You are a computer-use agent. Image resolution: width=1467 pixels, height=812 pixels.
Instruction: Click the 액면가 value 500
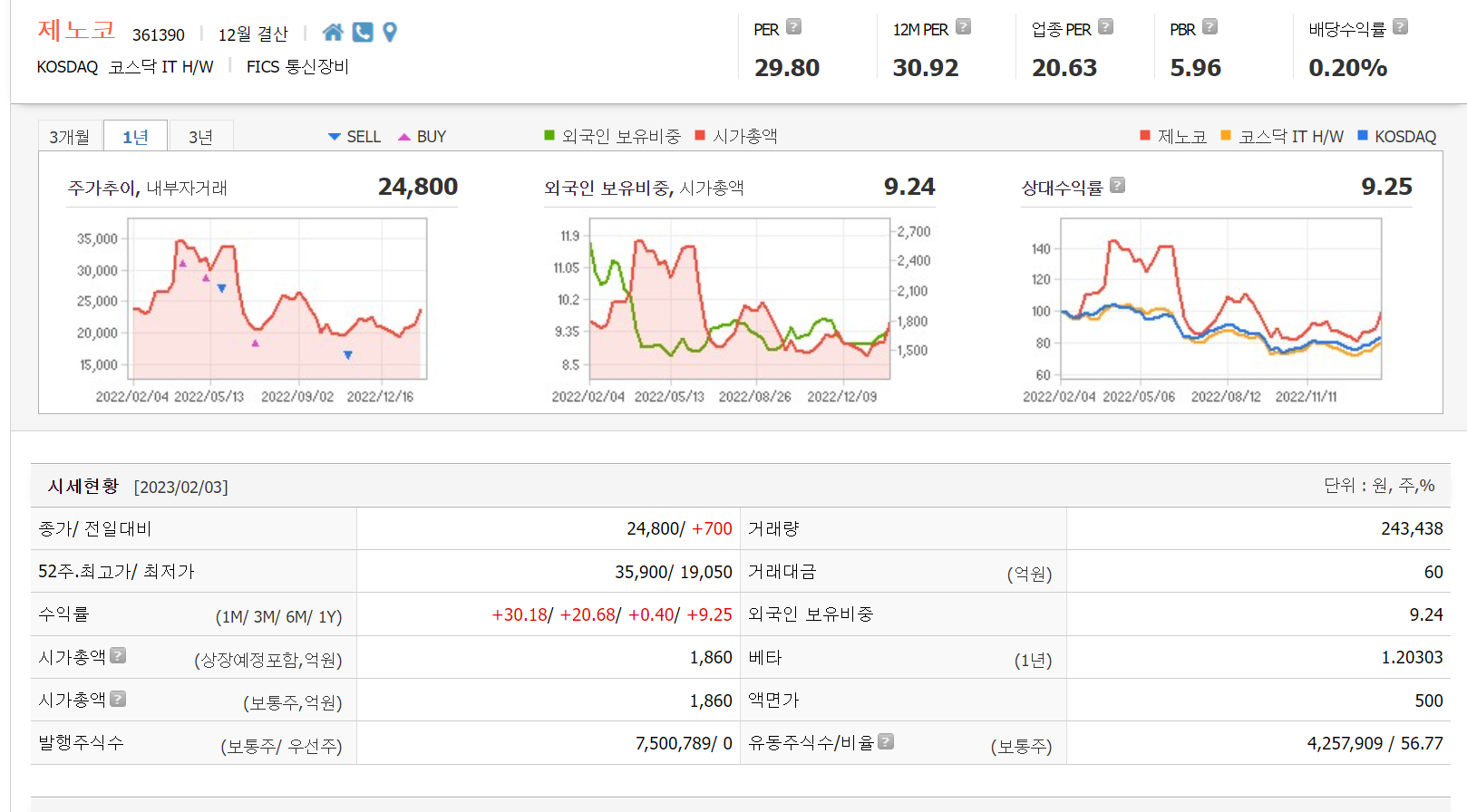1429,701
